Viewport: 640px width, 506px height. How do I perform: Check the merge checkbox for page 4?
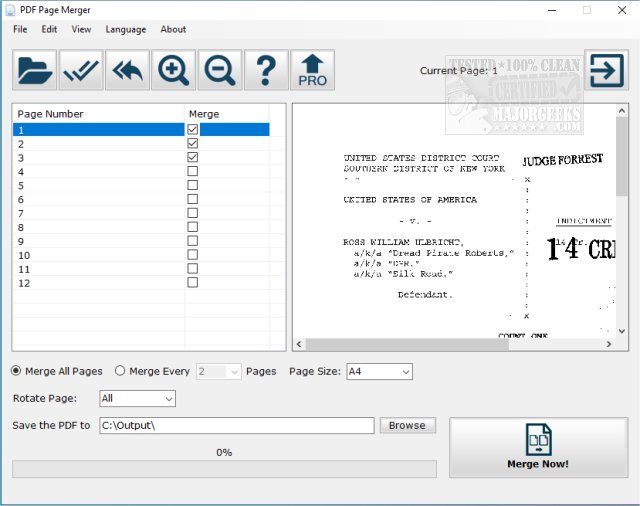point(193,171)
